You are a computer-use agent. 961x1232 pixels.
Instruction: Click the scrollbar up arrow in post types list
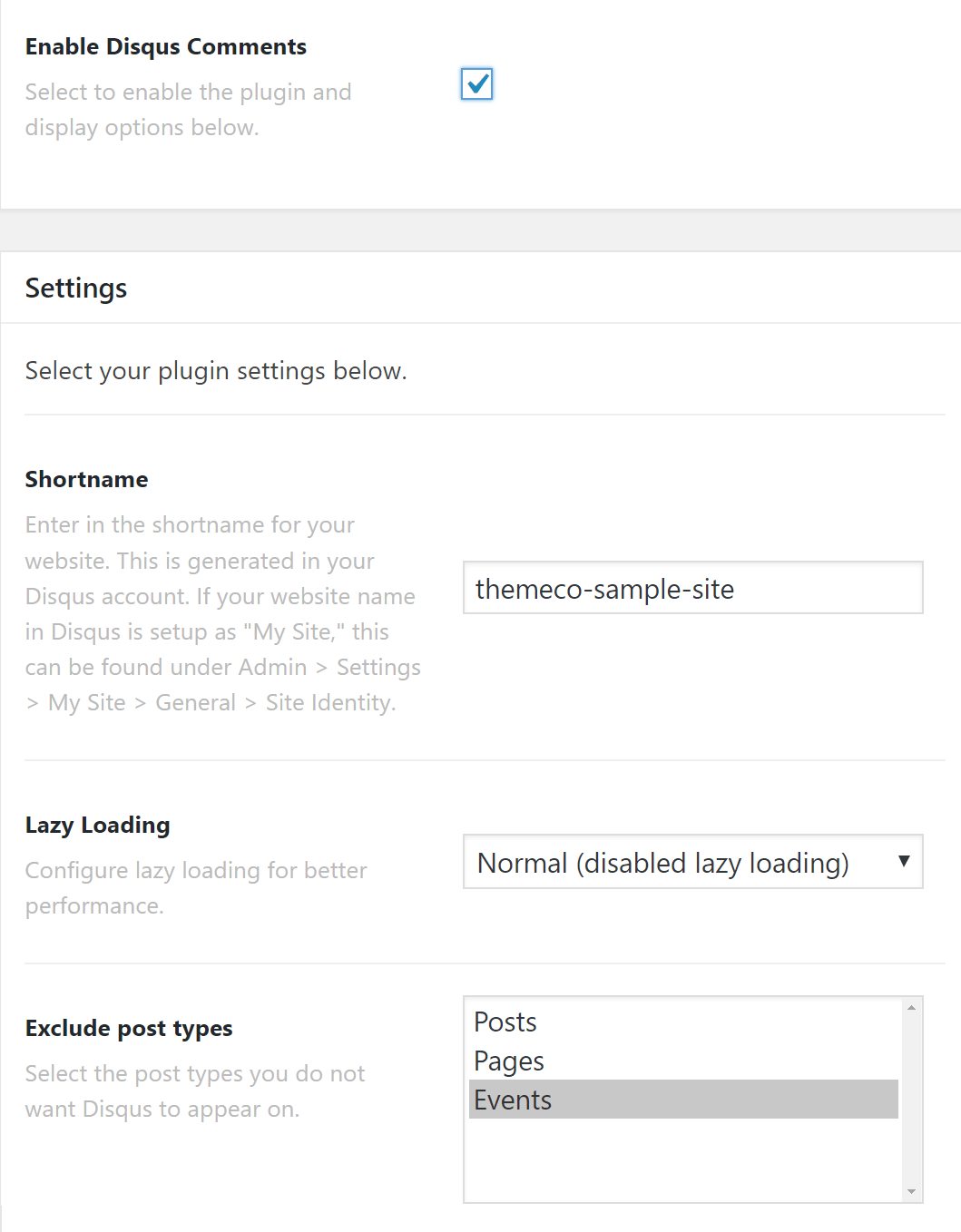(x=910, y=1006)
